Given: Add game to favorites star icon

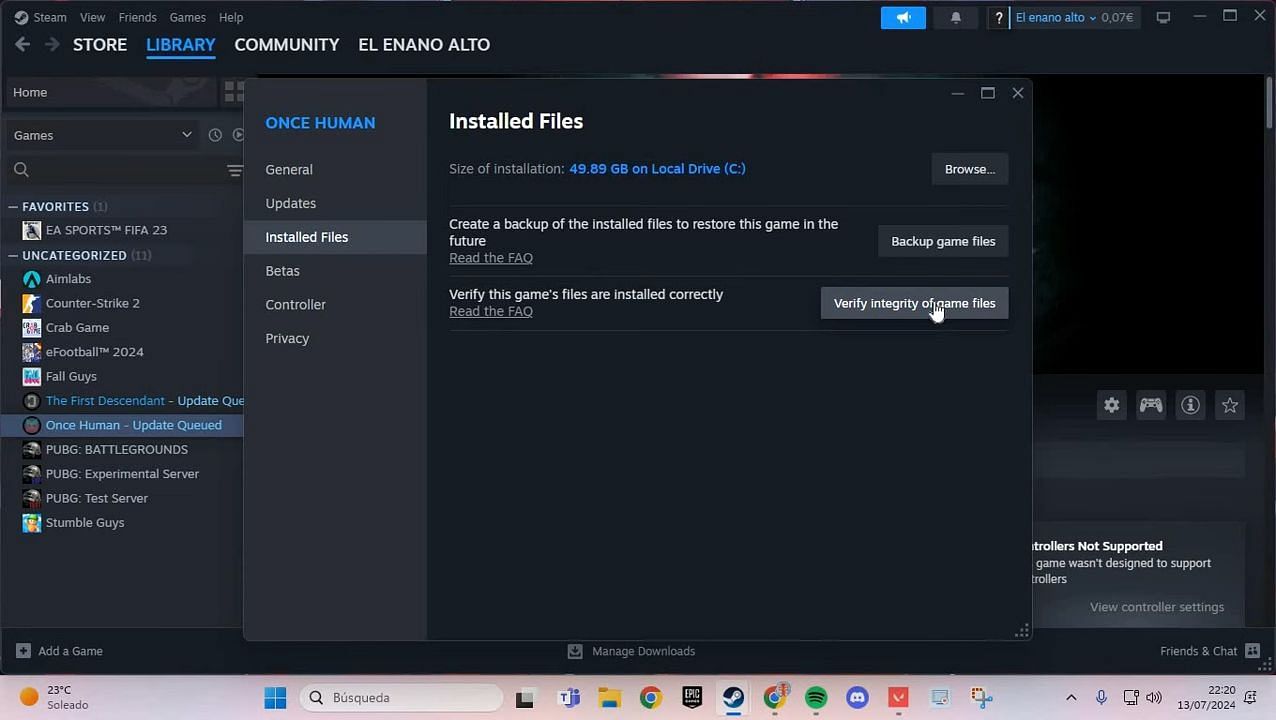Looking at the screenshot, I should (x=1230, y=405).
